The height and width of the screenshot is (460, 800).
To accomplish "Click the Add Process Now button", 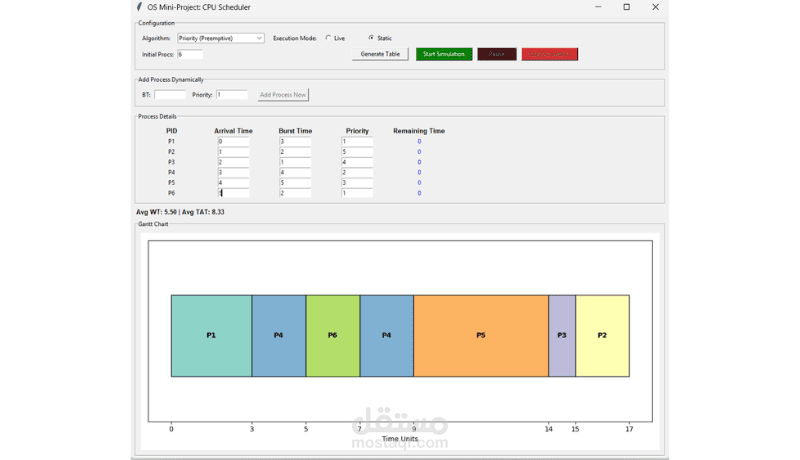I will [x=283, y=95].
